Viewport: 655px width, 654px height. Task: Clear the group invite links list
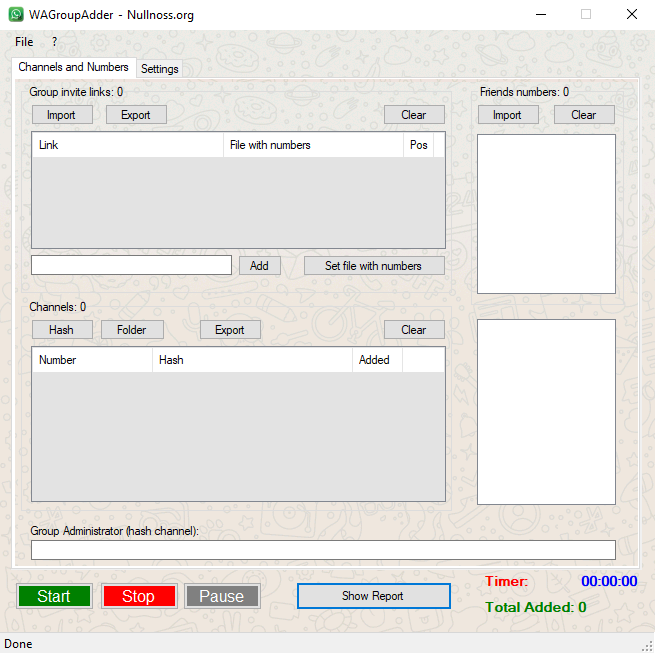coord(414,115)
